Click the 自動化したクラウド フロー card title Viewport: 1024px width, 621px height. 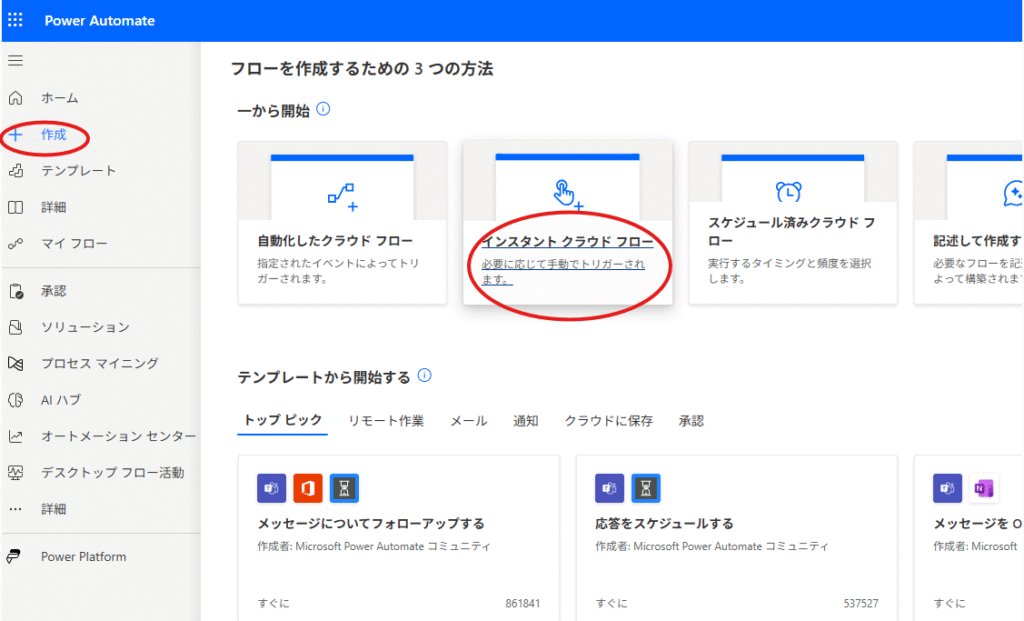[335, 241]
